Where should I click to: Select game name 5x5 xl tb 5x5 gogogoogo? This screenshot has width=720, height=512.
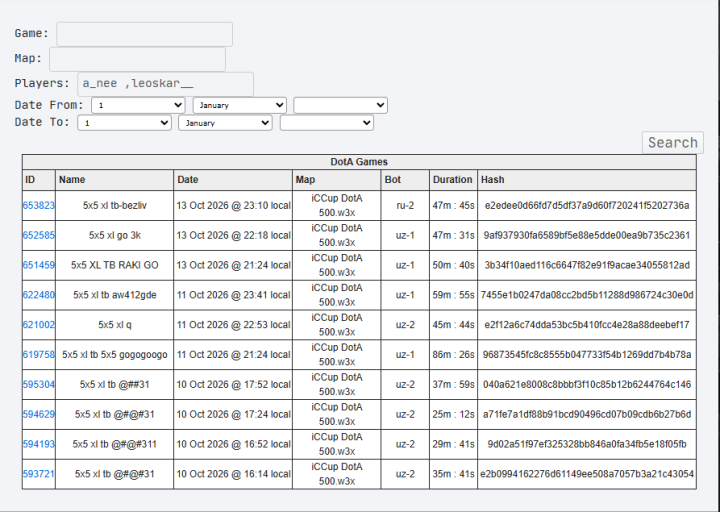tap(115, 355)
